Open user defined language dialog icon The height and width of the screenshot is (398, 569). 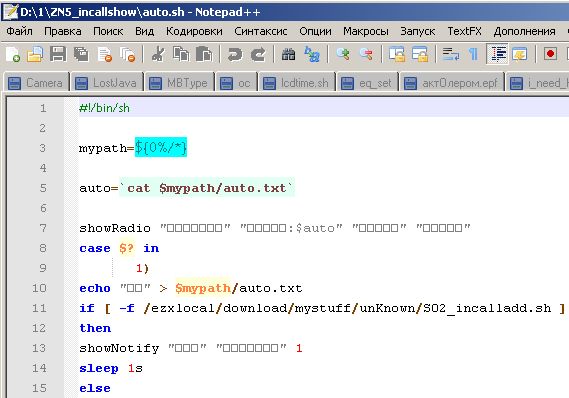[520, 54]
